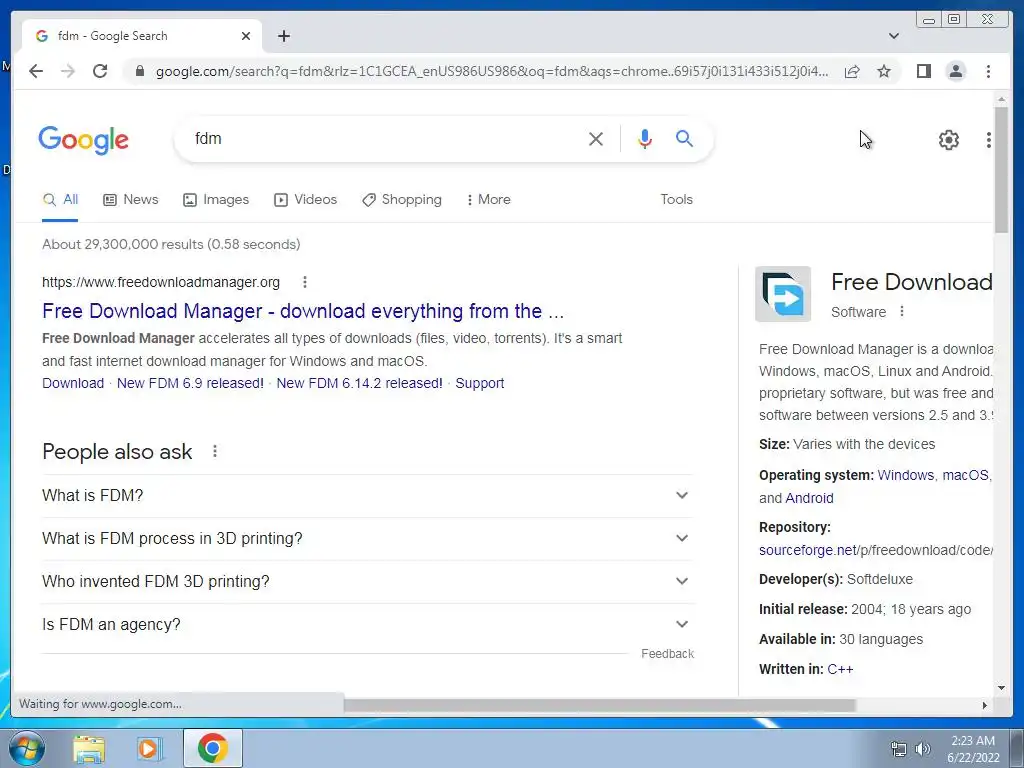Launch Windows Media Player from taskbar
This screenshot has width=1024, height=768.
149,748
